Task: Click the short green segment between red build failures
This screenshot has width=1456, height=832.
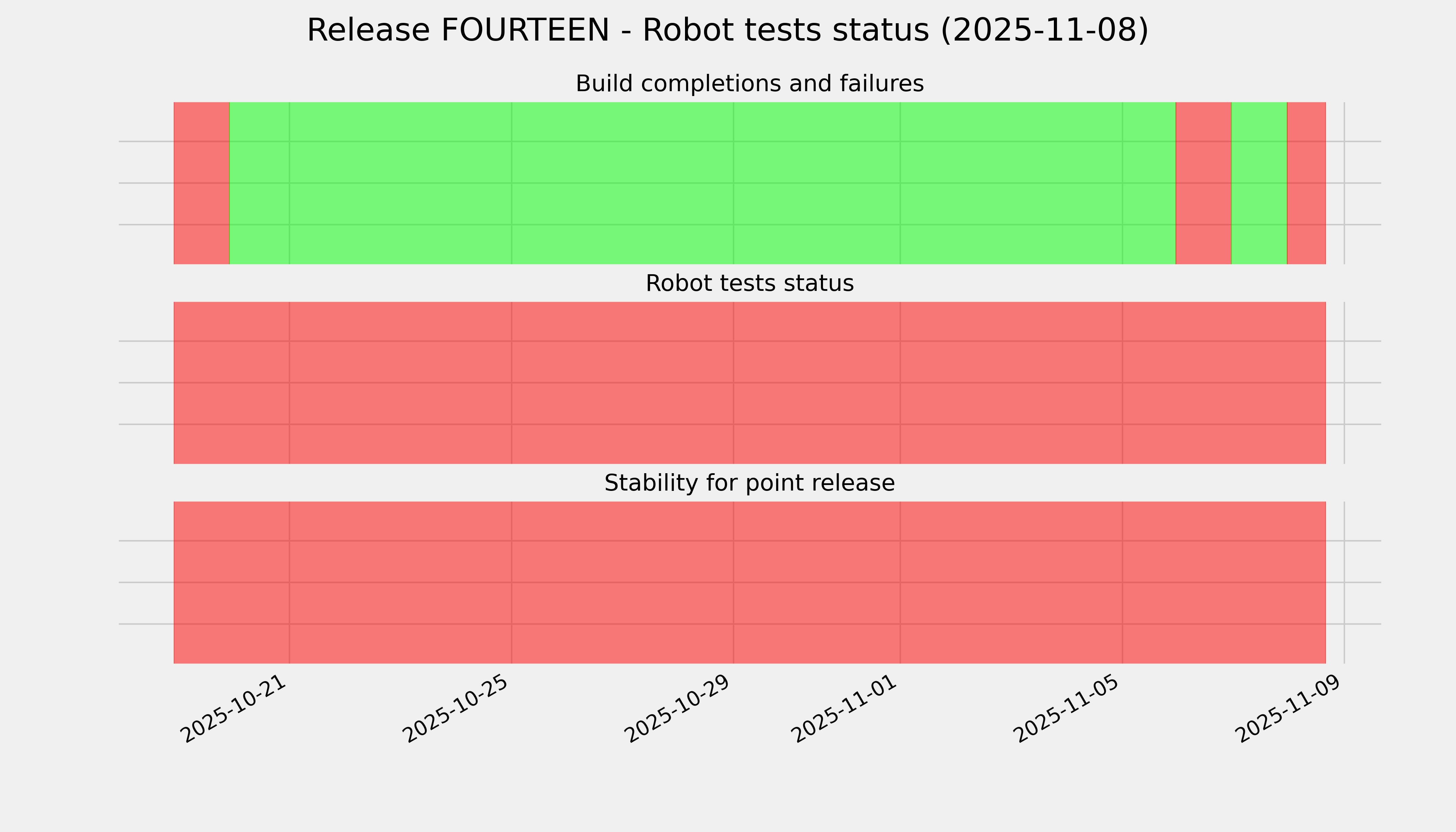Action: [x=1258, y=183]
